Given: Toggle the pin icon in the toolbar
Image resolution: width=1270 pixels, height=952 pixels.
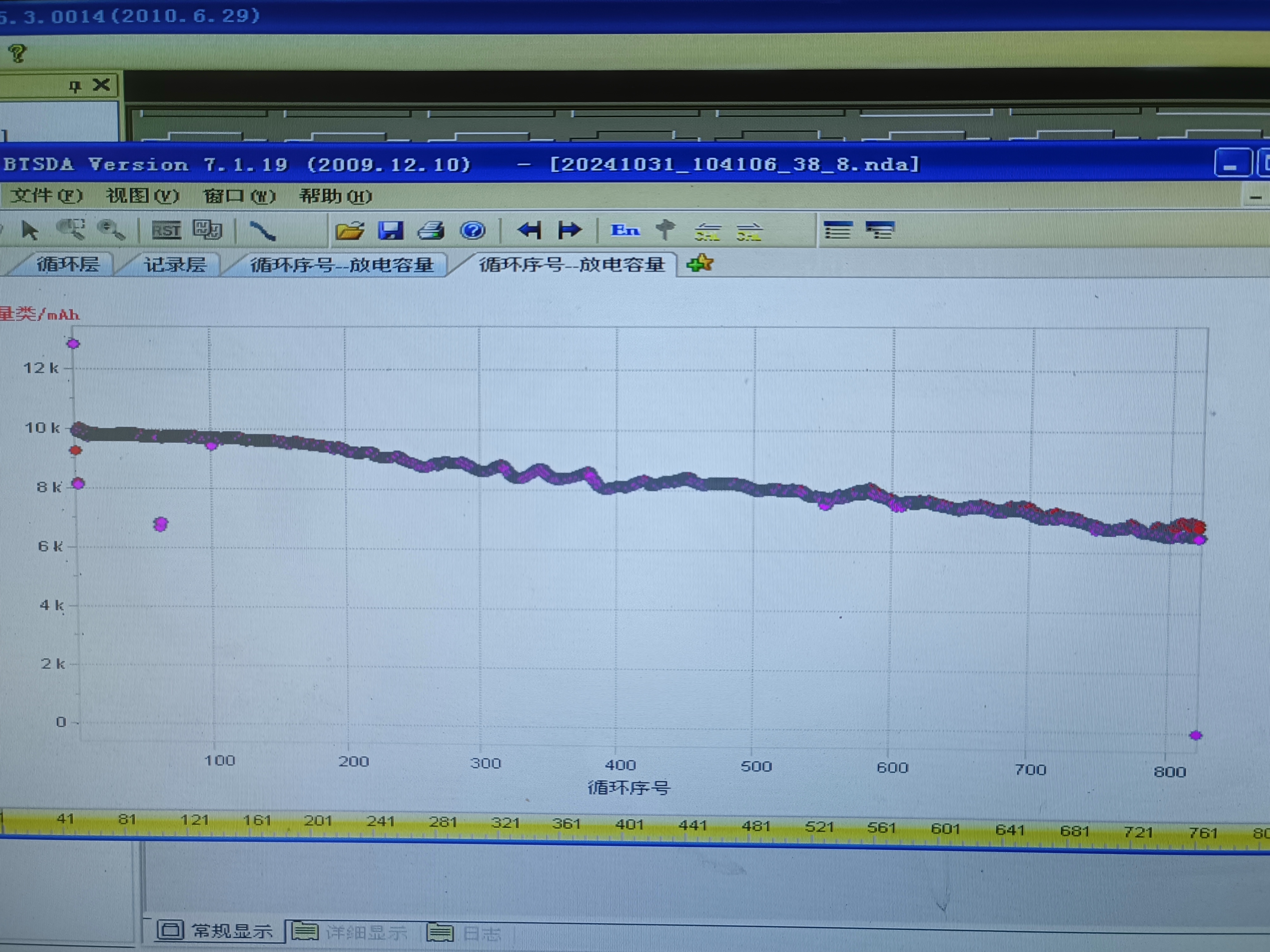Looking at the screenshot, I should (666, 229).
